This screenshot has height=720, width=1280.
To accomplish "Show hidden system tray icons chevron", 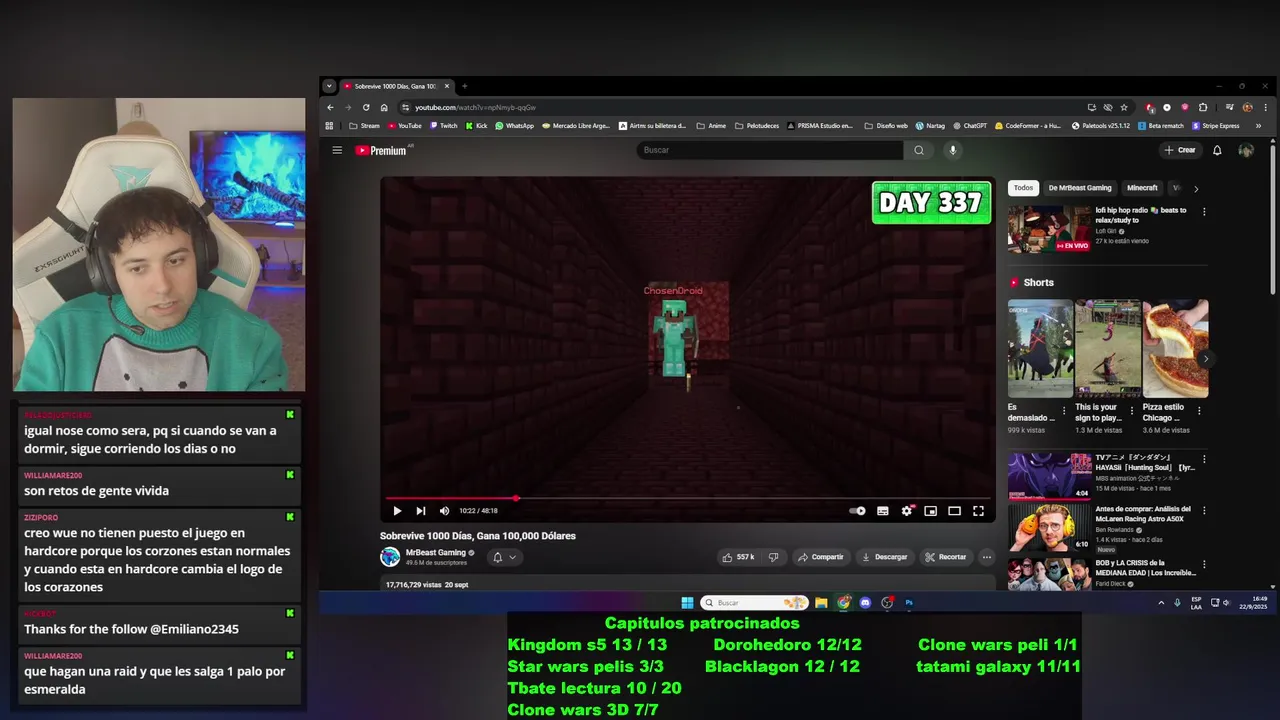I will click(x=1161, y=603).
